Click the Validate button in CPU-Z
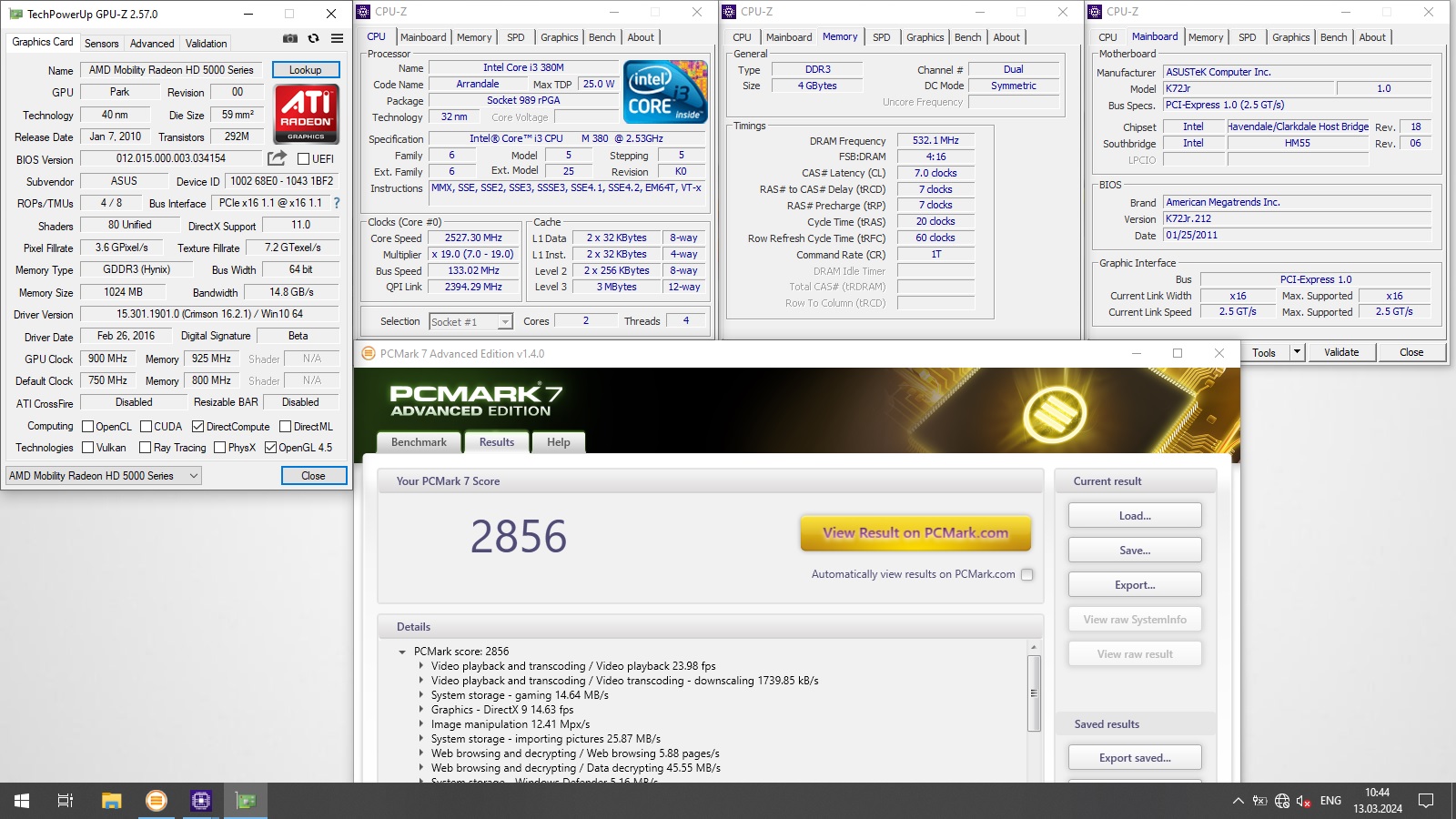This screenshot has height=819, width=1456. point(1341,352)
